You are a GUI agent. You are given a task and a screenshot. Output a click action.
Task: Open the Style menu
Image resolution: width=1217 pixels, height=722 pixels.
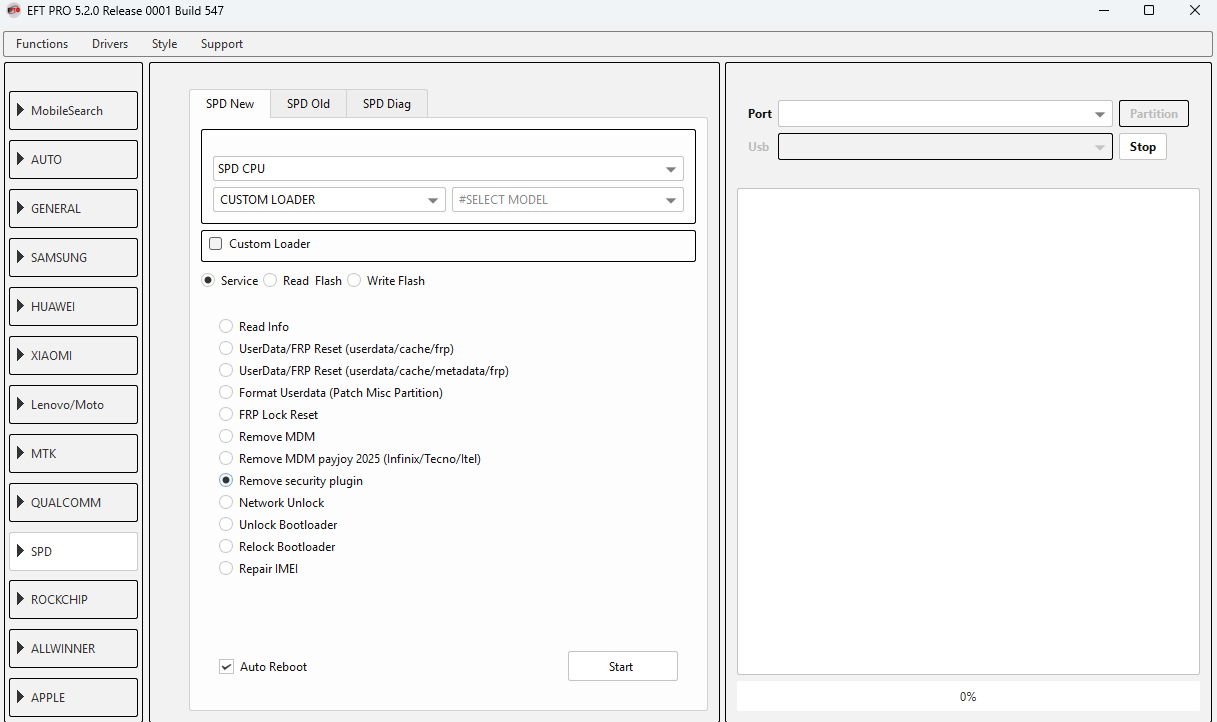tap(164, 44)
